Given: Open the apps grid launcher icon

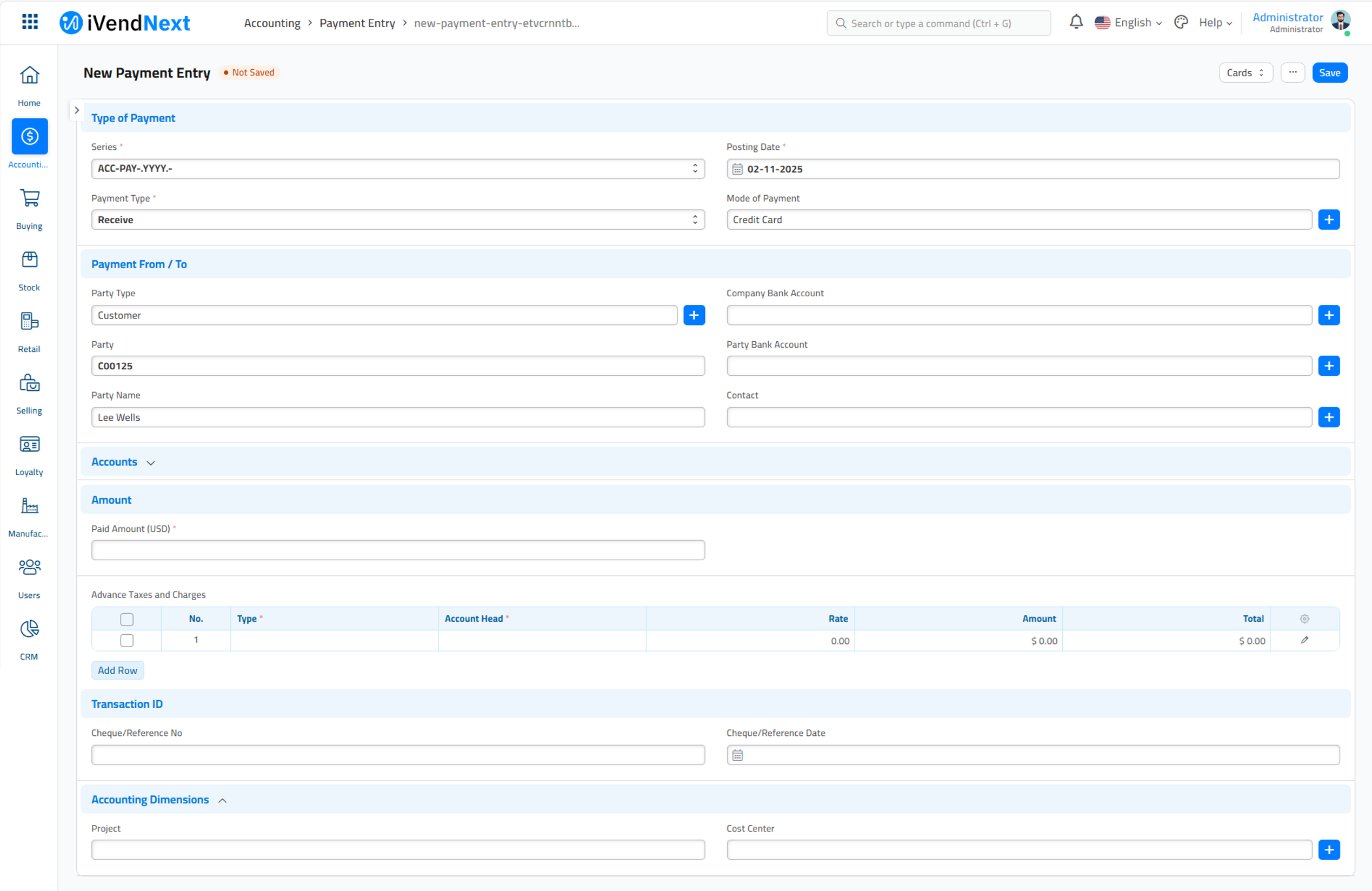Looking at the screenshot, I should click(29, 23).
